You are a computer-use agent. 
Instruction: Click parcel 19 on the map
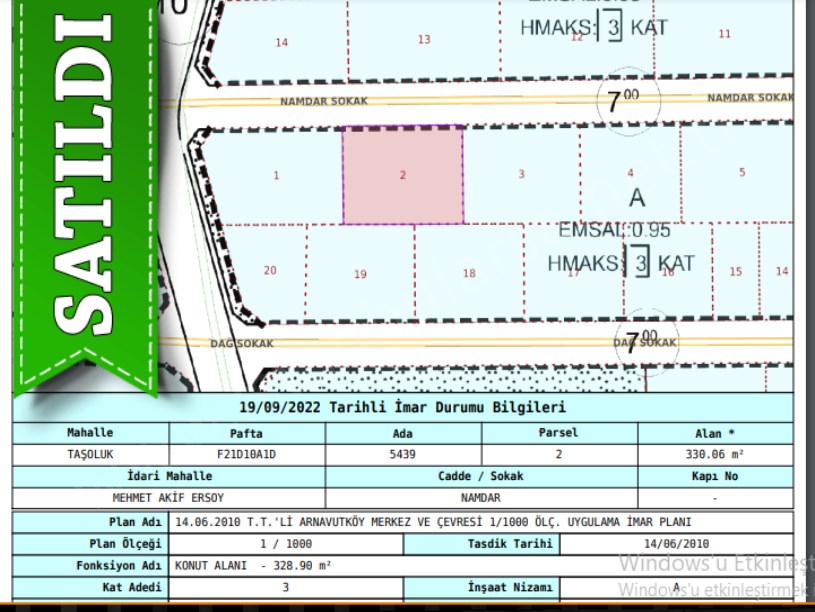[360, 273]
